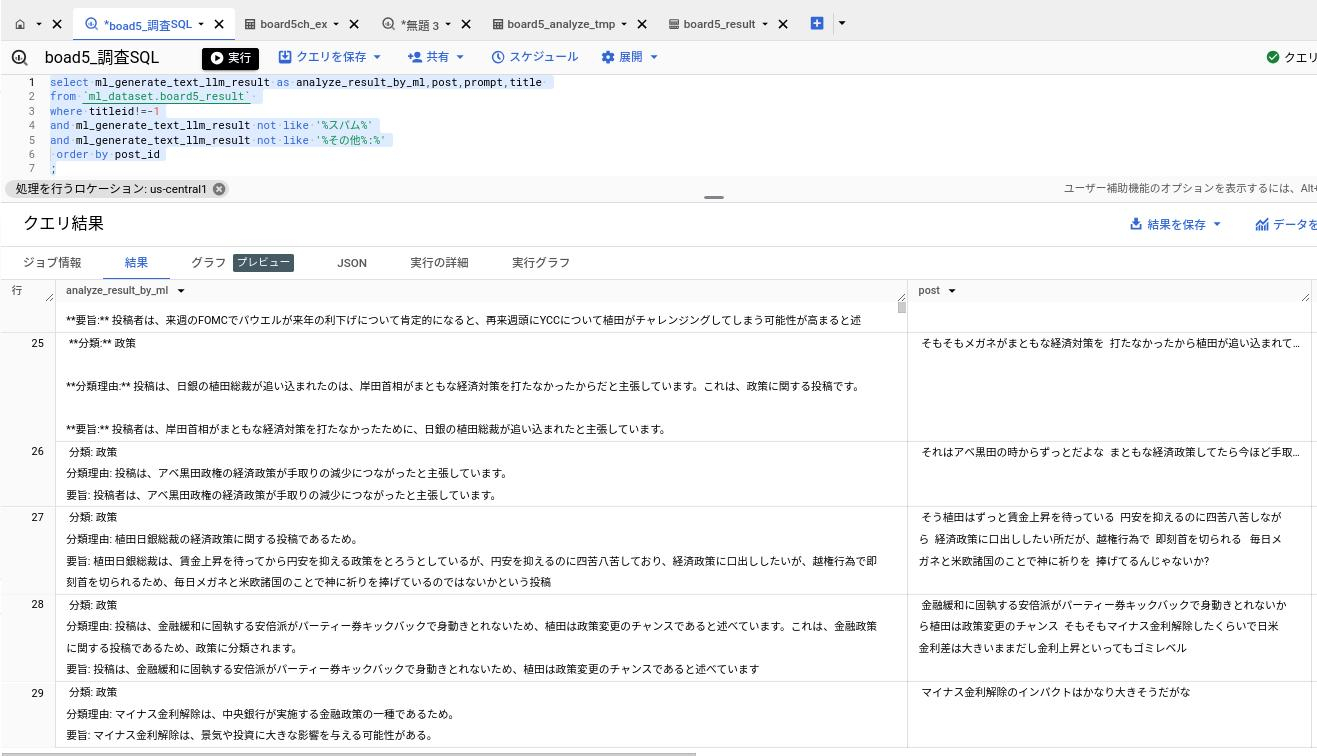Open the *boad5_調査SQL tab options dropdown
The width and height of the screenshot is (1317, 756).
click(x=201, y=24)
